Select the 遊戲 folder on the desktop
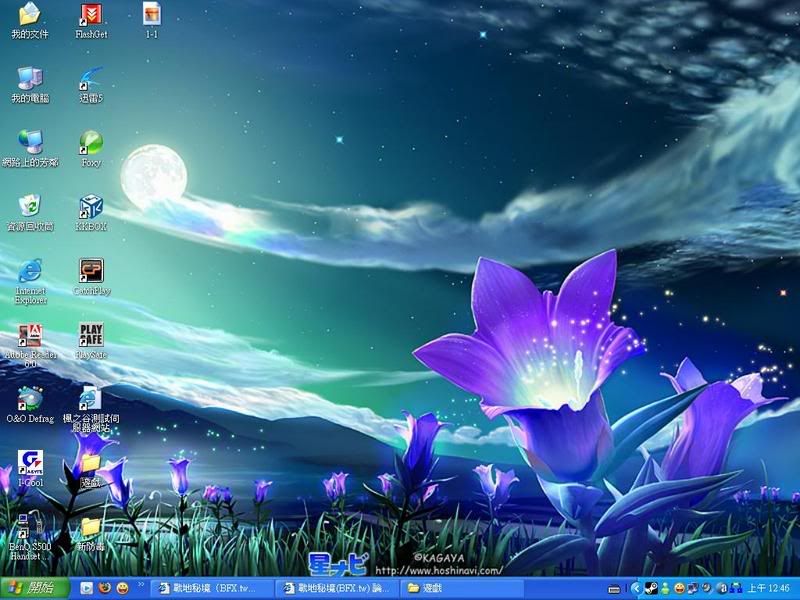Screen dimensions: 800x600 [x=91, y=463]
